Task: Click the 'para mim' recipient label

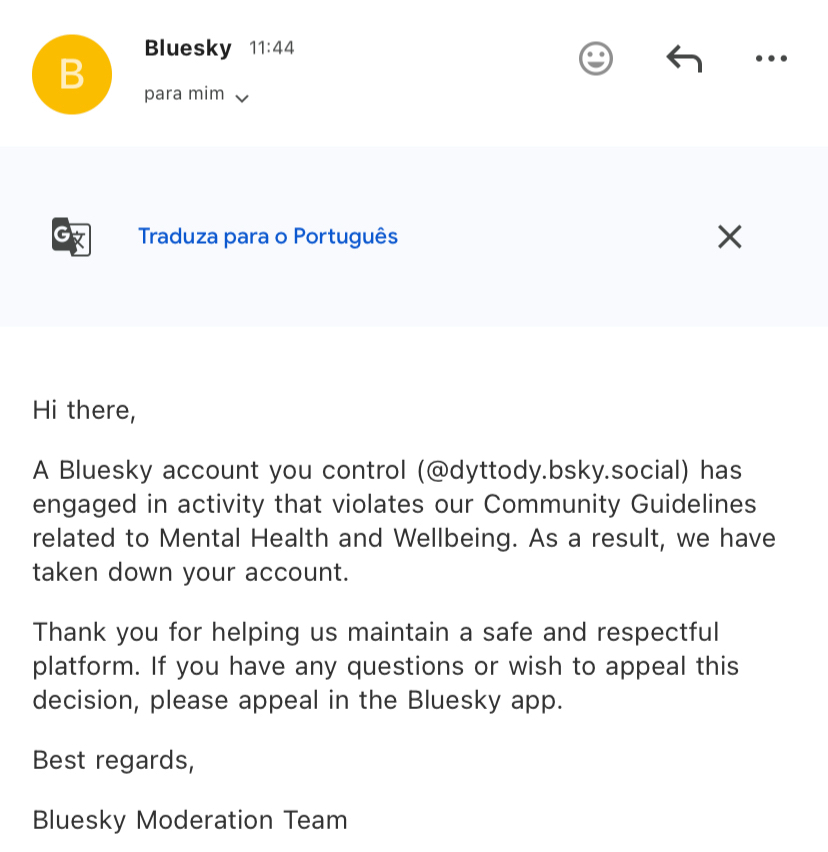Action: (184, 95)
